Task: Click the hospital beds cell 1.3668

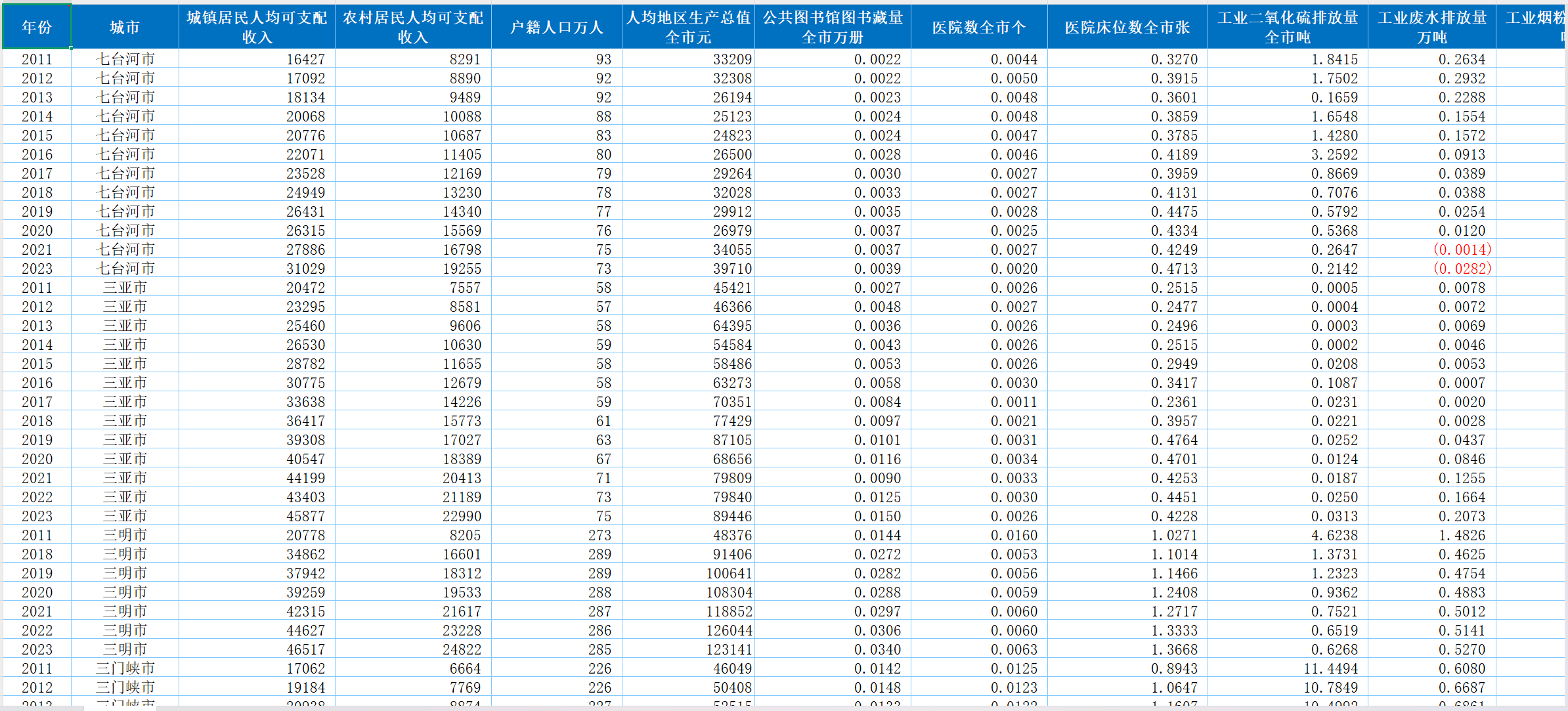Action: coord(1173,649)
